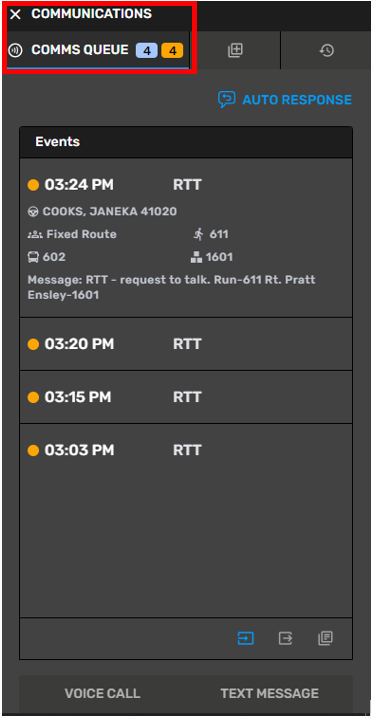
Task: Collapse the 03:24 PM RTT event
Action: (186, 185)
